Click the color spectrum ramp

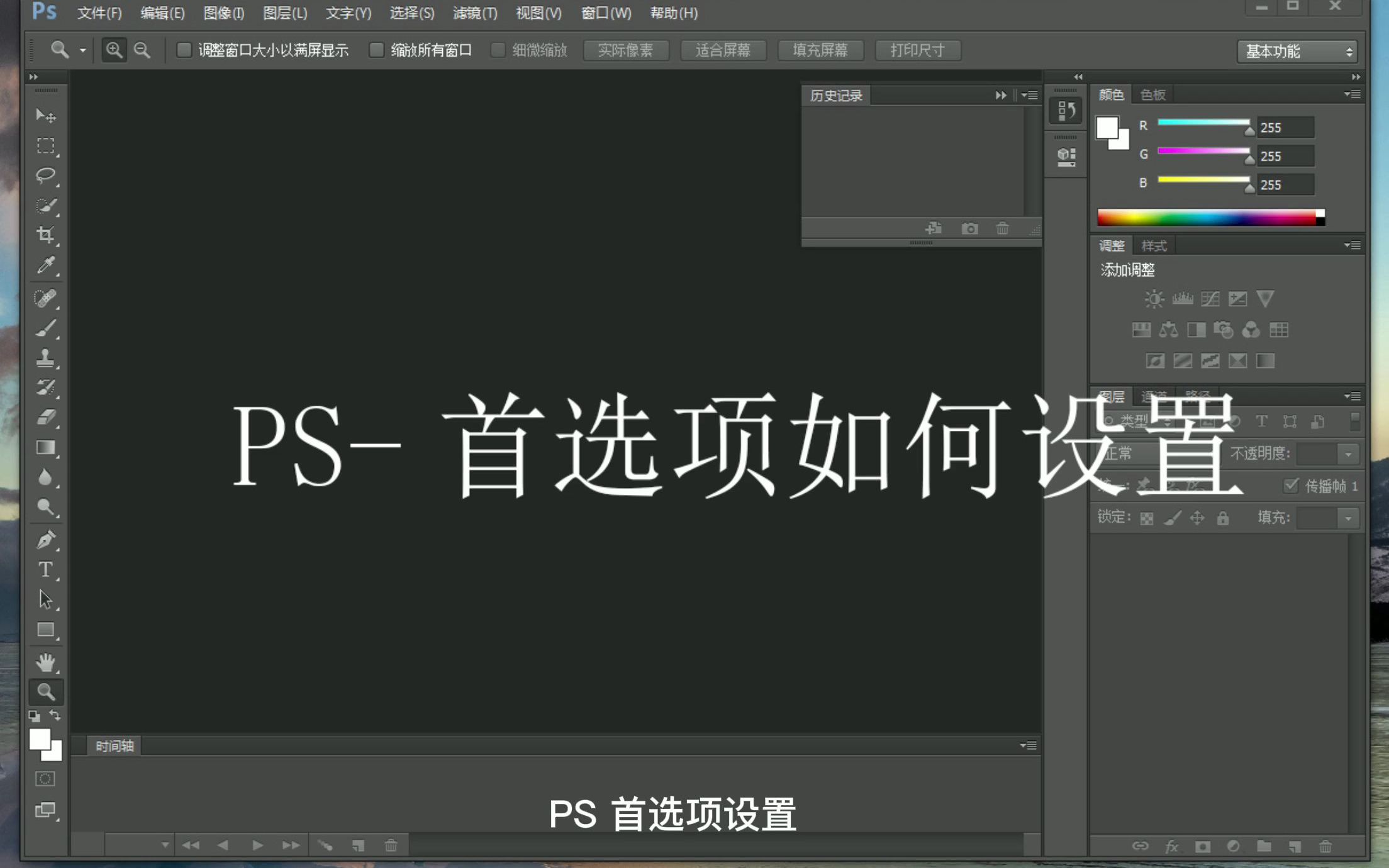coord(1211,218)
